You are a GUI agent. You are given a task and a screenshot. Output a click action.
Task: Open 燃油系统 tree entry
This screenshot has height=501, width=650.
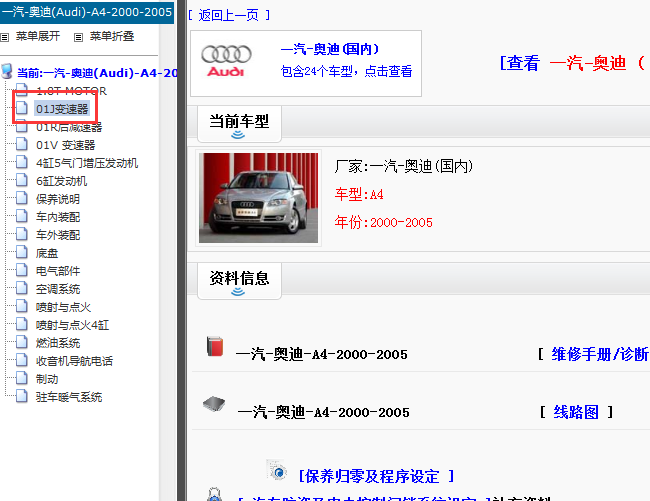[58, 343]
